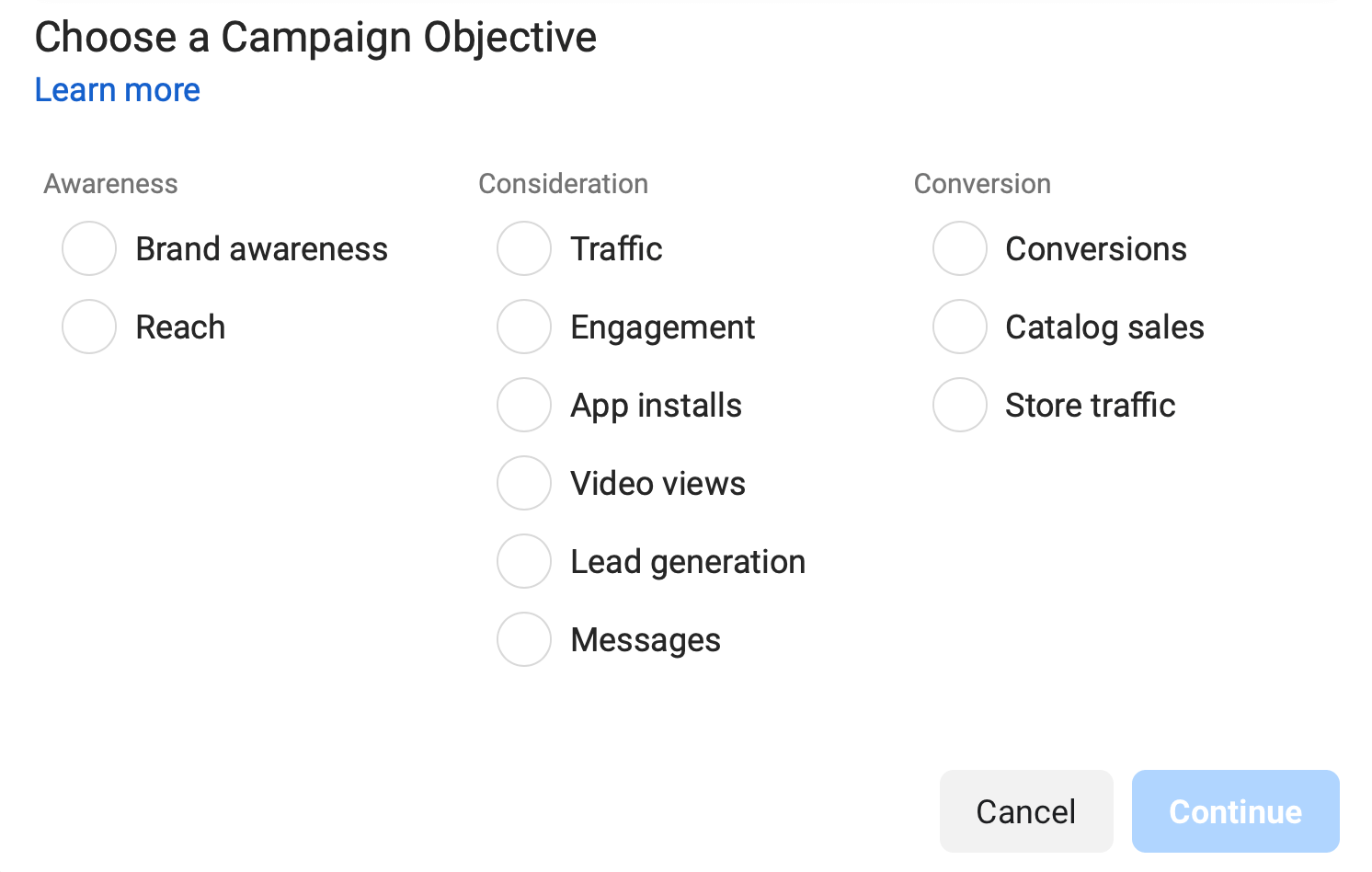Choose the Conversions radio button
The image size is (1372, 872).
pyautogui.click(x=960, y=248)
